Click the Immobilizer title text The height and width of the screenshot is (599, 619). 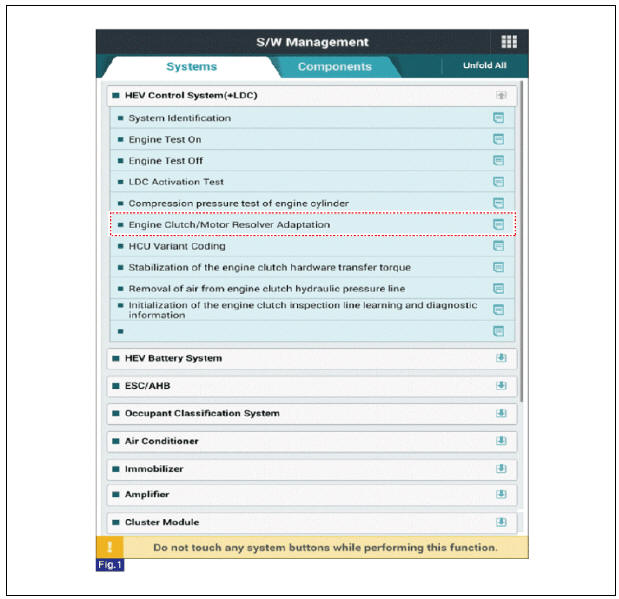click(154, 469)
